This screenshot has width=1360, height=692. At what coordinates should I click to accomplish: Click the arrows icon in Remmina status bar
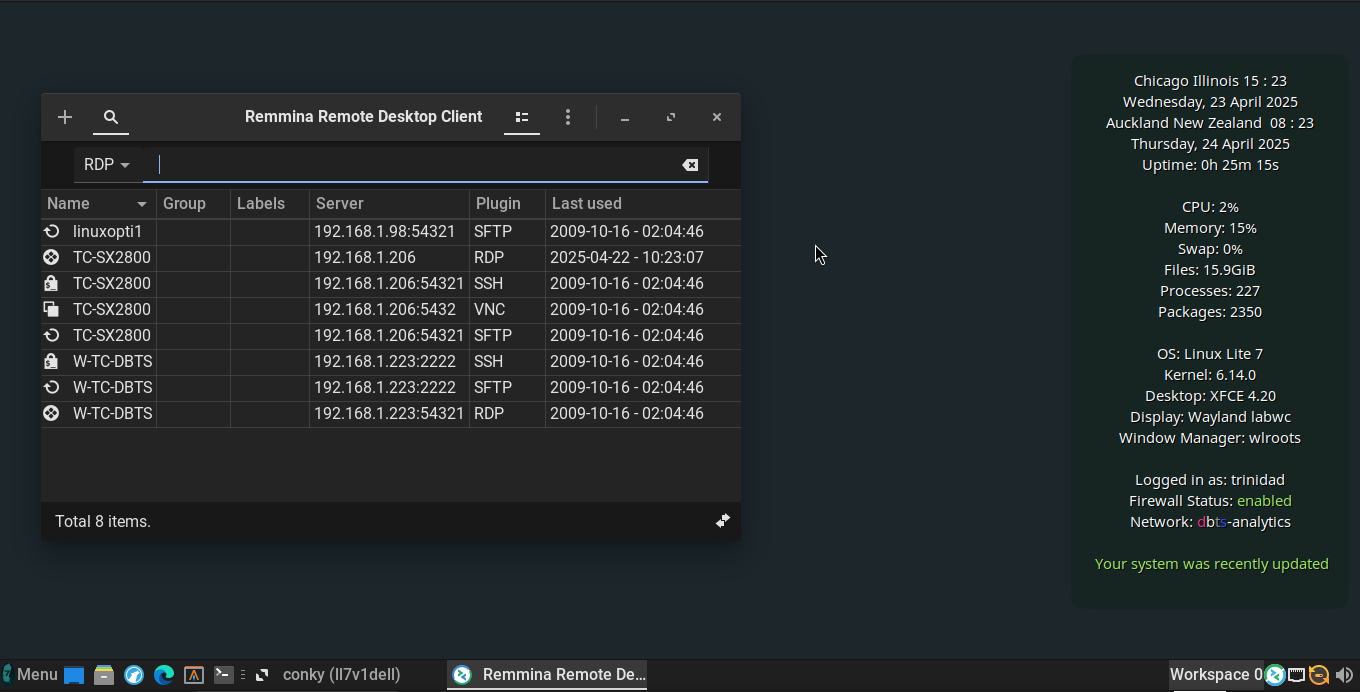click(x=723, y=520)
